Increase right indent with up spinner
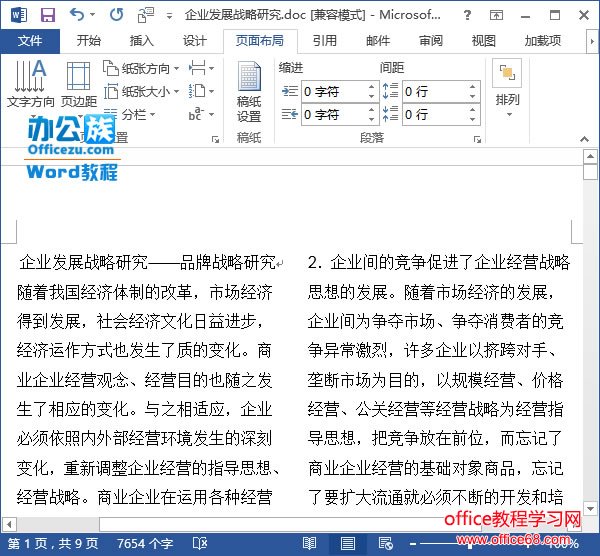Screen dimensions: 600x556 click(372, 109)
